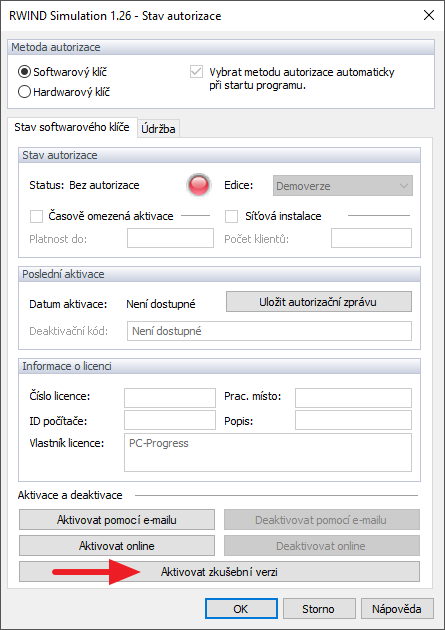Image resolution: width=445 pixels, height=630 pixels.
Task: Click the ID počítače field
Action: [x=170, y=420]
